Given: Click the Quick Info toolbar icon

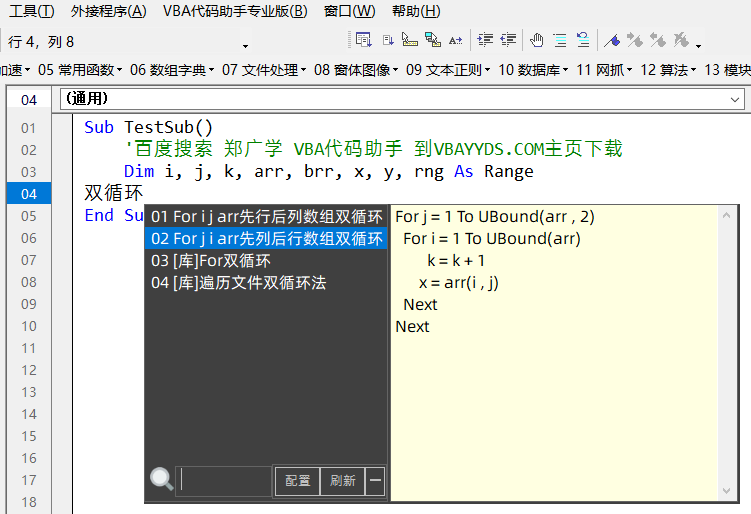Looking at the screenshot, I should [409, 40].
